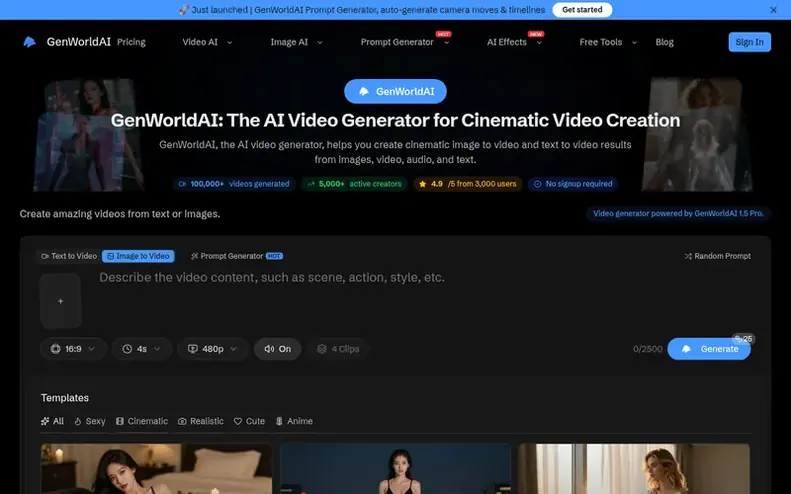The height and width of the screenshot is (494, 791).
Task: Expand the Image AI menu
Action: (296, 42)
